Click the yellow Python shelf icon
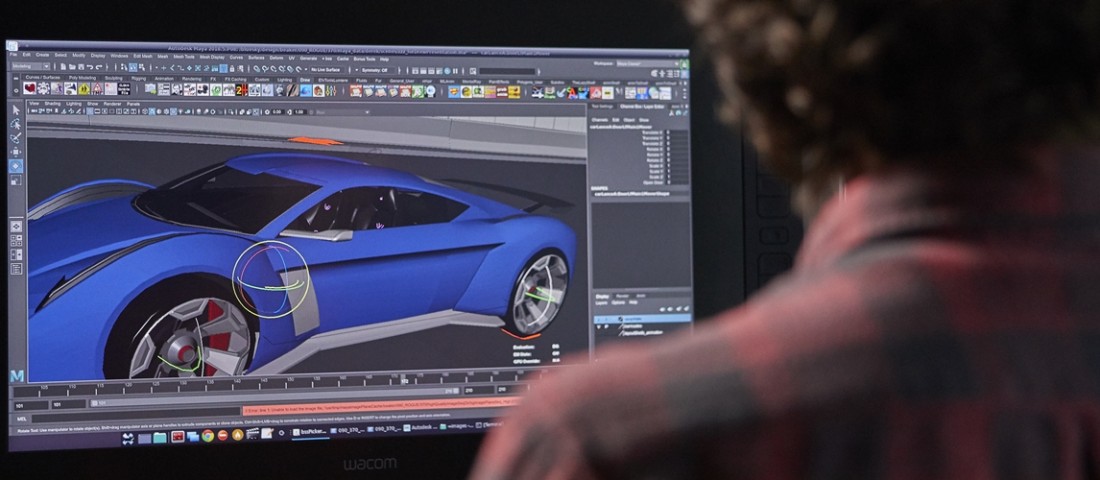The image size is (1100, 480). [467, 92]
